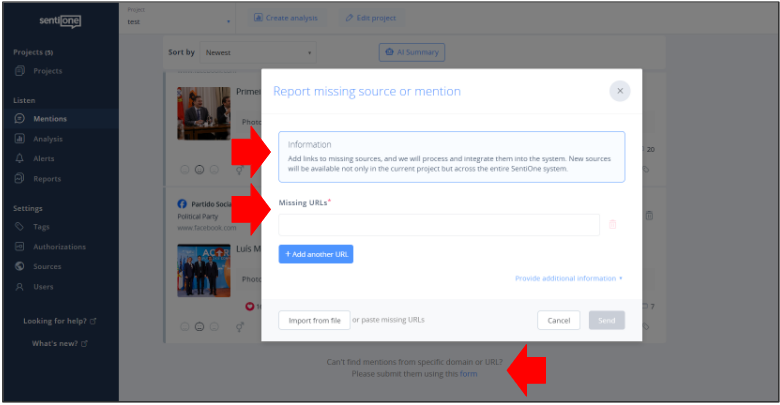Click the Add another URL button

click(316, 254)
